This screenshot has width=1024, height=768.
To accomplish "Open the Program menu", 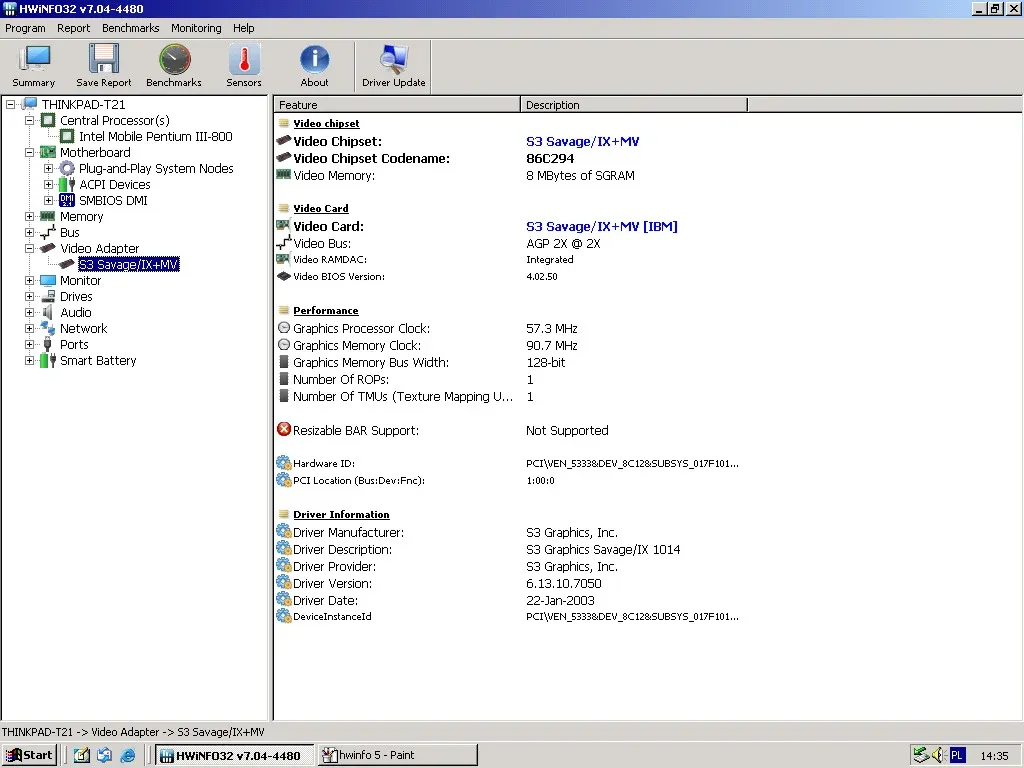I will coord(25,28).
